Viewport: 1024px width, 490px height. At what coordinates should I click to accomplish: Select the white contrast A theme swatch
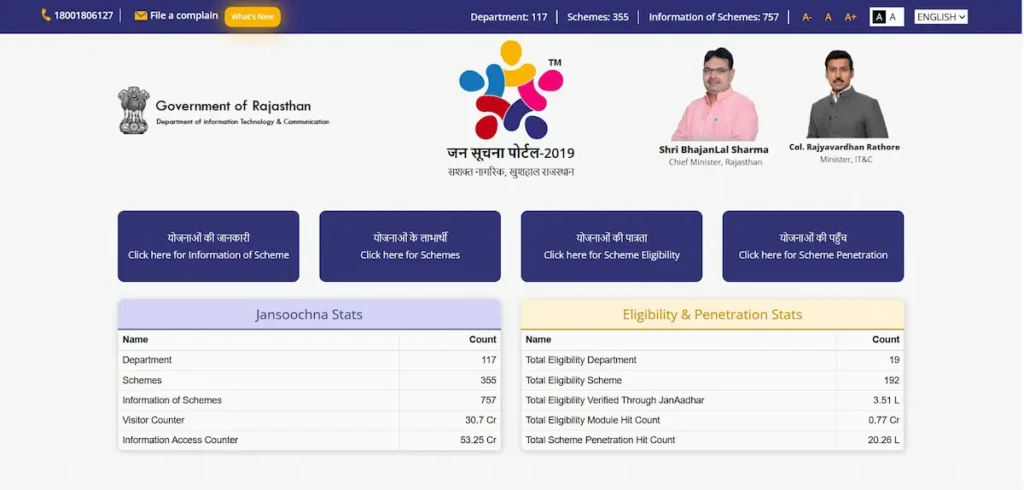[893, 17]
